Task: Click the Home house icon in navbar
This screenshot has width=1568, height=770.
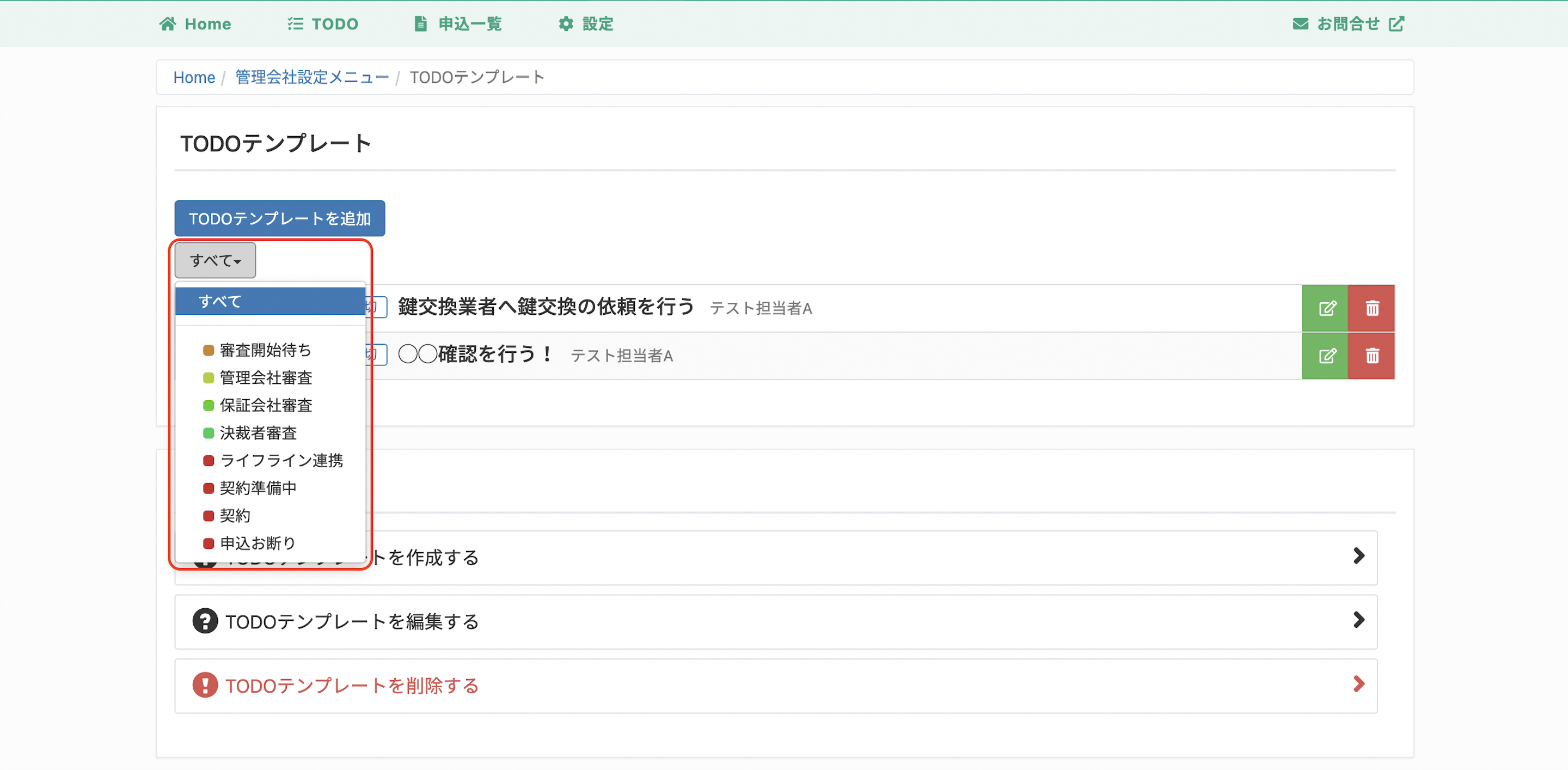Action: pyautogui.click(x=167, y=24)
